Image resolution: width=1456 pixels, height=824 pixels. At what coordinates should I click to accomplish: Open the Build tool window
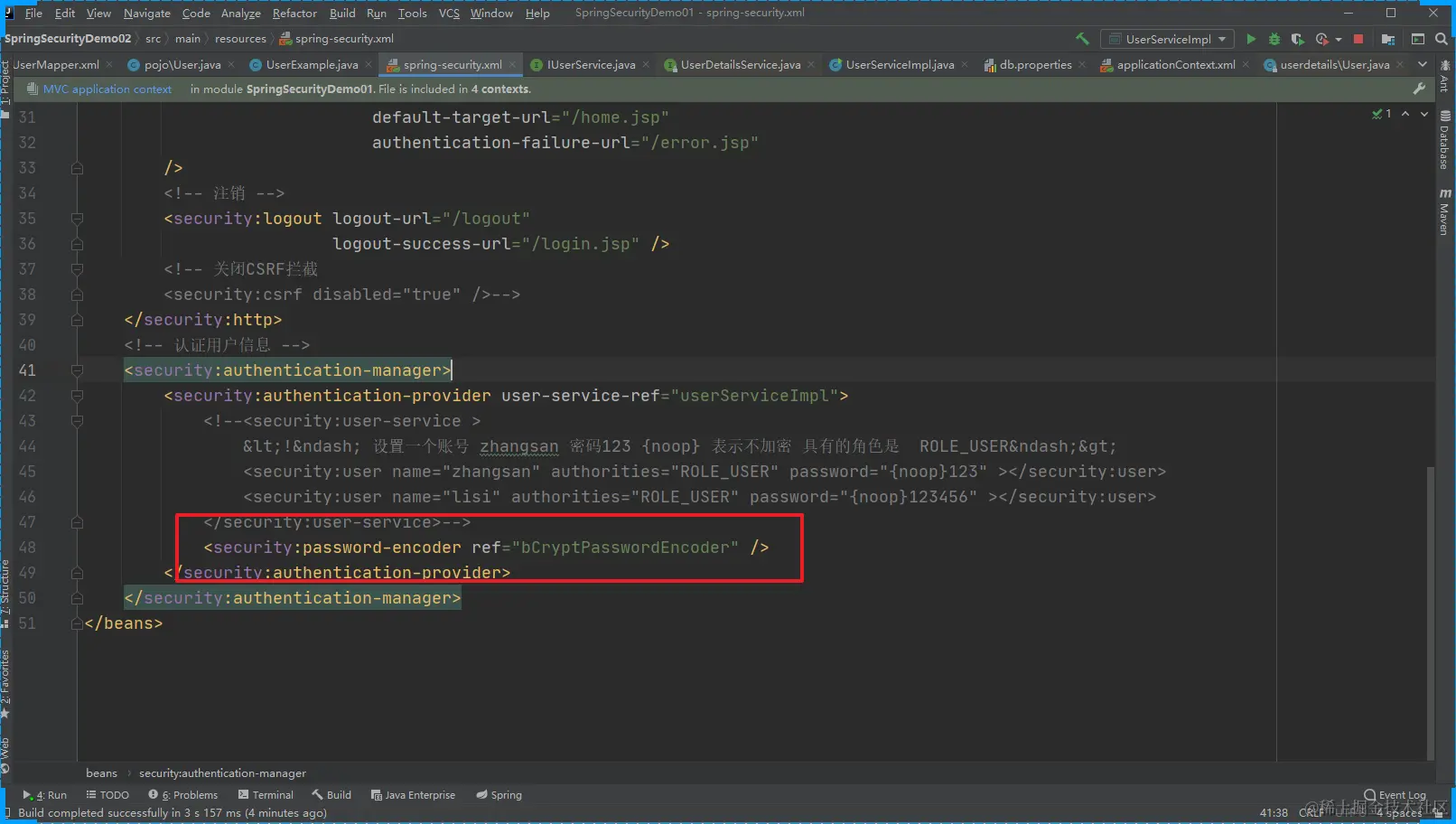pyautogui.click(x=331, y=795)
